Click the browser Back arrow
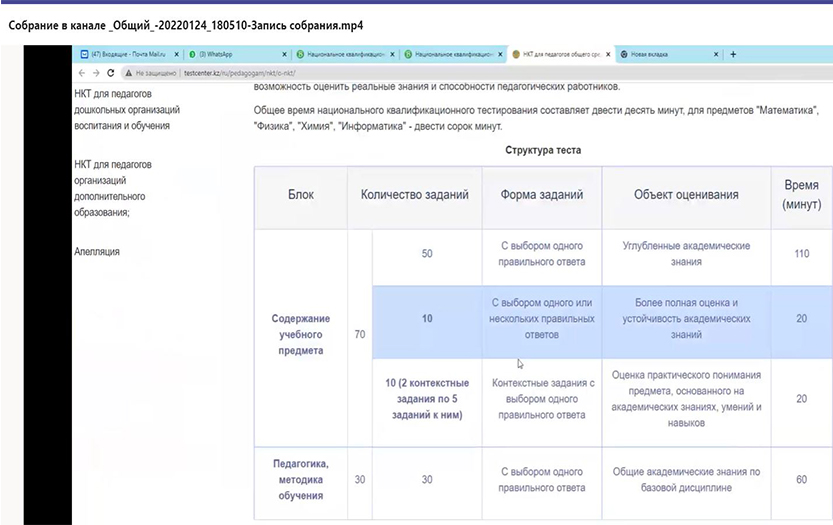This screenshot has width=833, height=525. pyautogui.click(x=81, y=73)
